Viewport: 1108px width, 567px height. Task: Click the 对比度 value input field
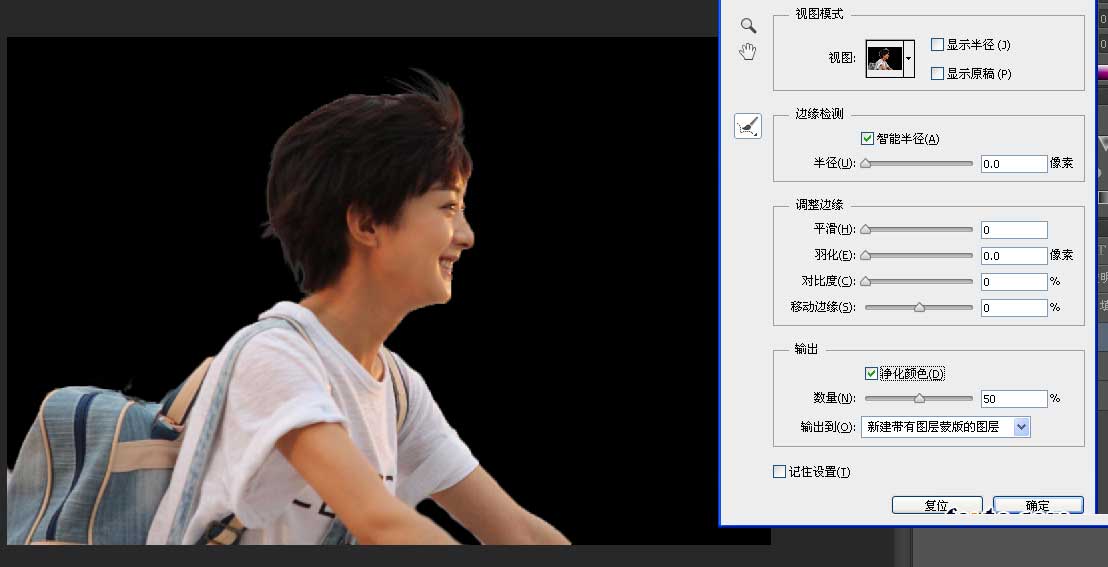point(1014,281)
